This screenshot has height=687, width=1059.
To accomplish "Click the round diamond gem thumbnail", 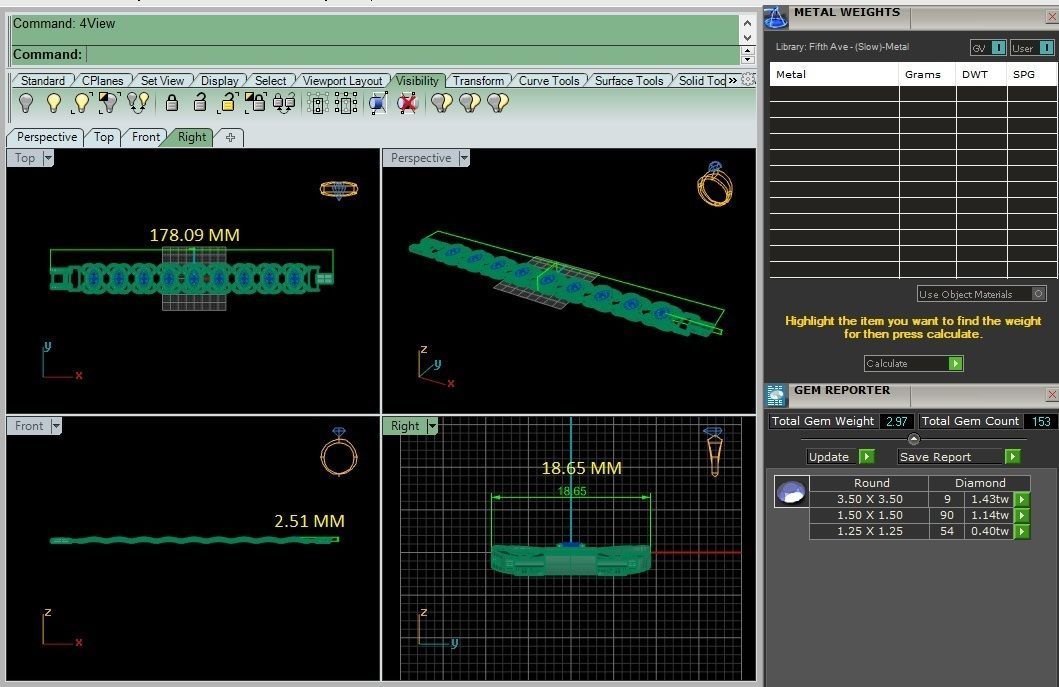I will coord(791,491).
